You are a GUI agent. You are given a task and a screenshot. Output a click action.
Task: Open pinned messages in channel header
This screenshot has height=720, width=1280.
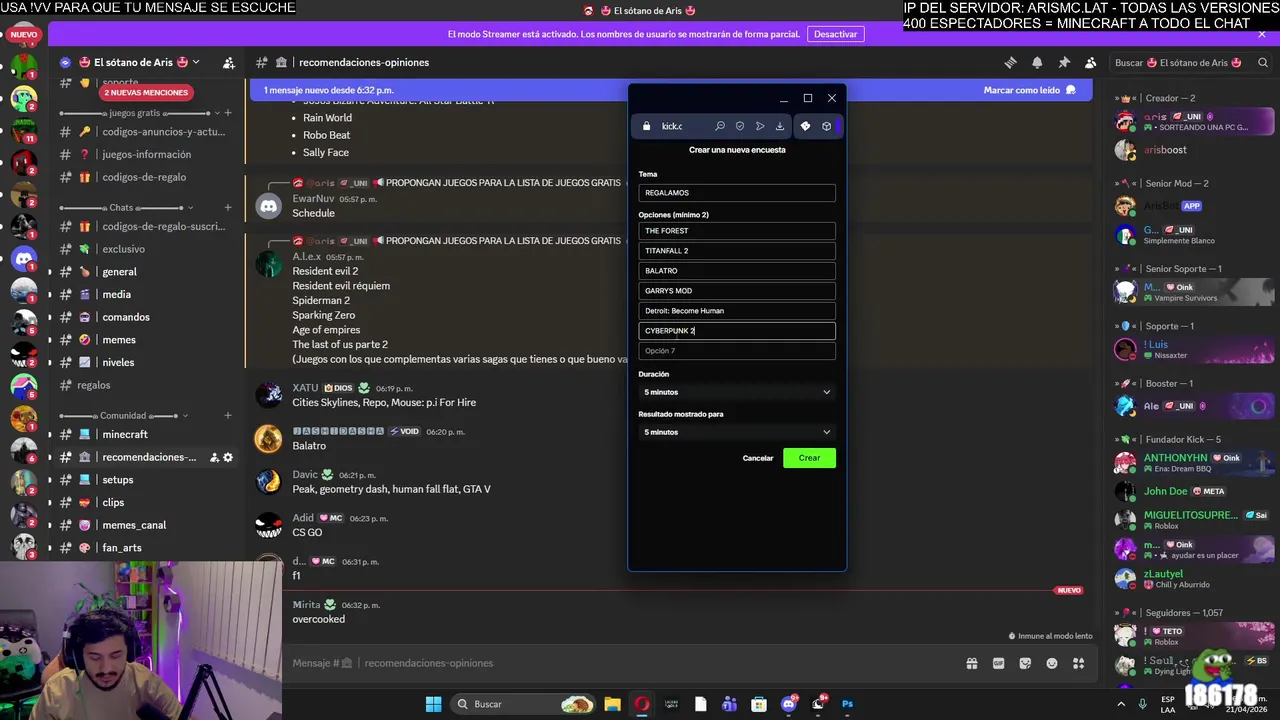[x=1064, y=62]
